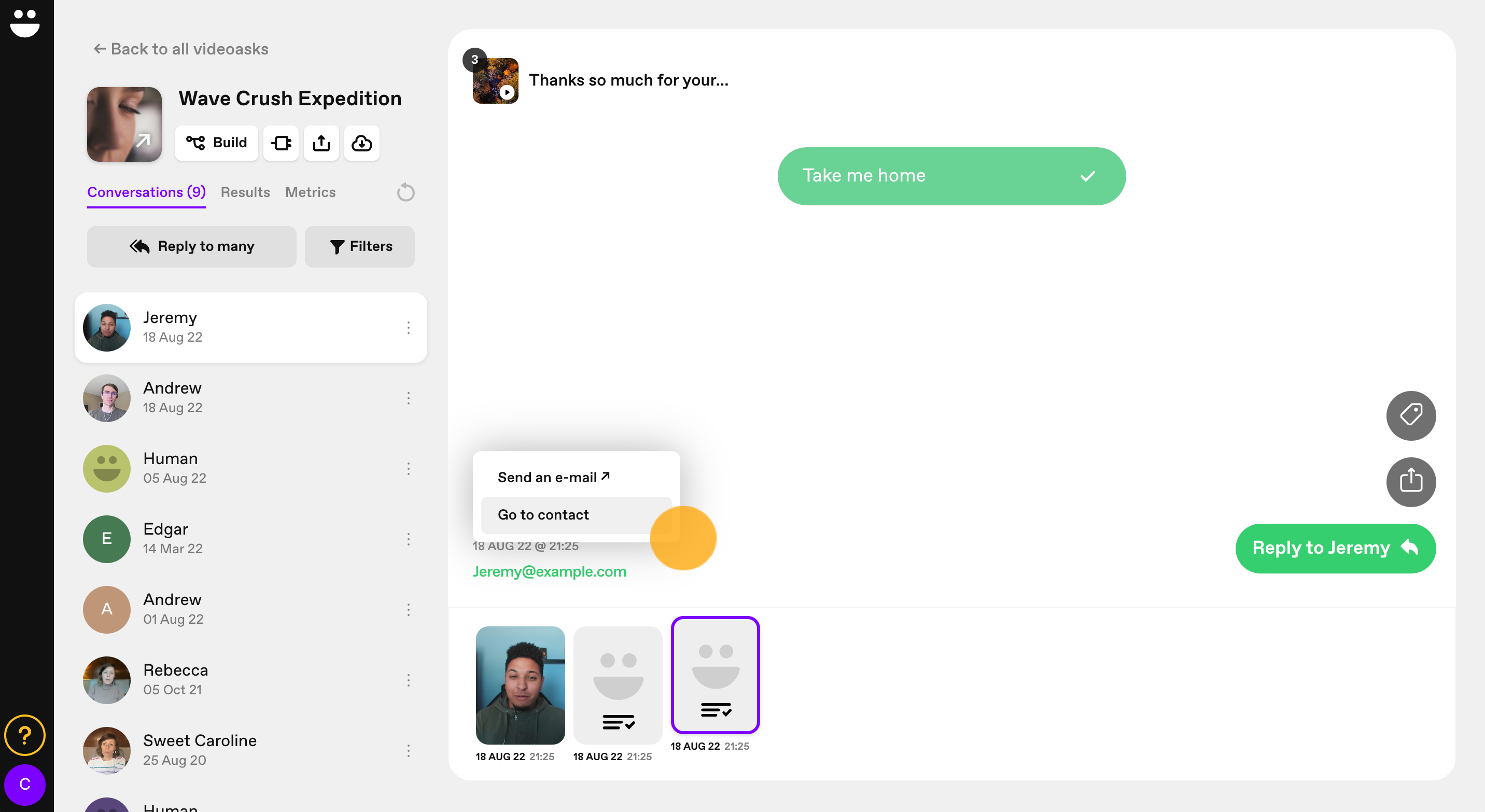Open the Filters panel

360,246
